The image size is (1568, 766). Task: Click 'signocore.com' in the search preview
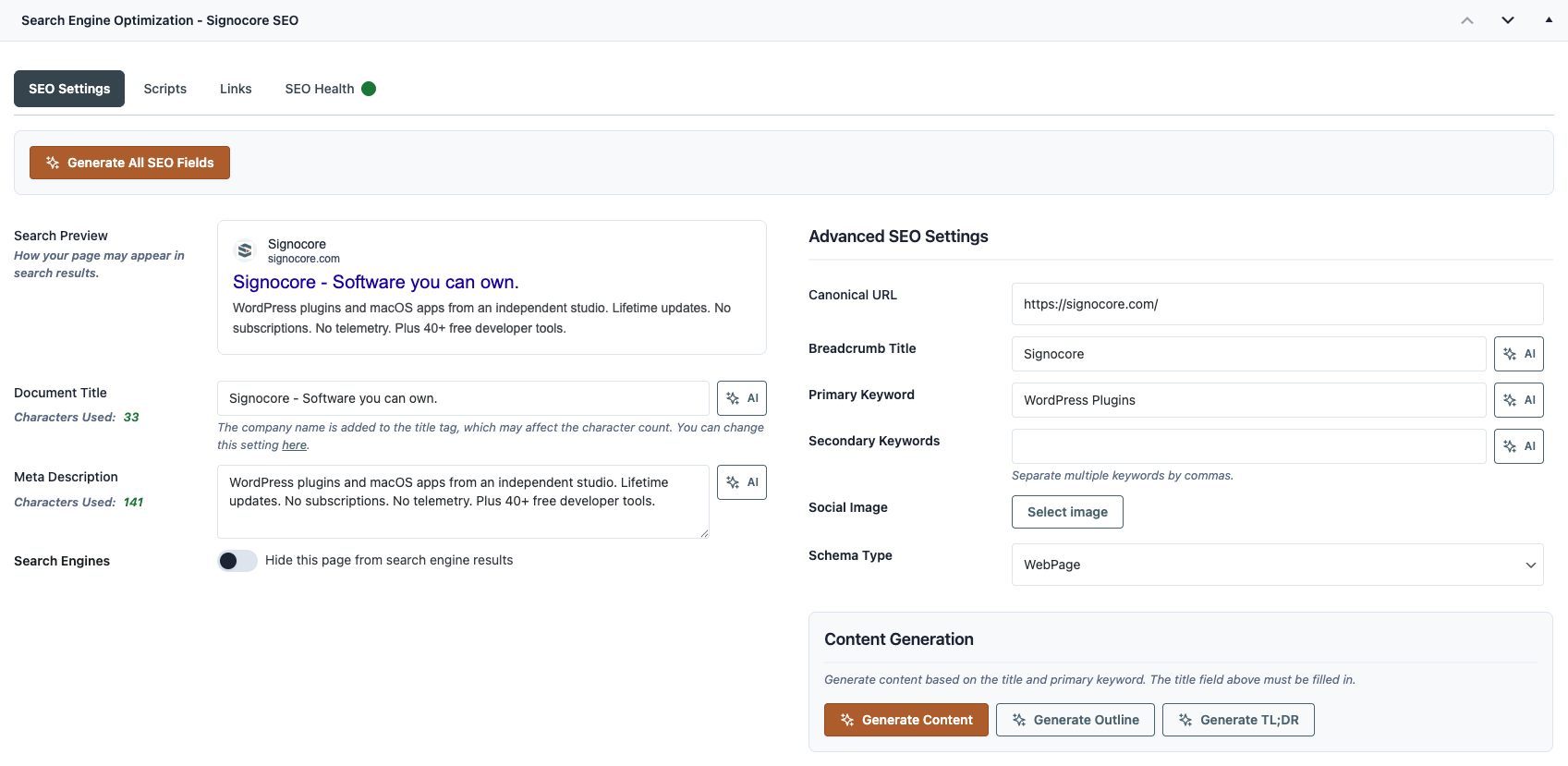coord(304,259)
